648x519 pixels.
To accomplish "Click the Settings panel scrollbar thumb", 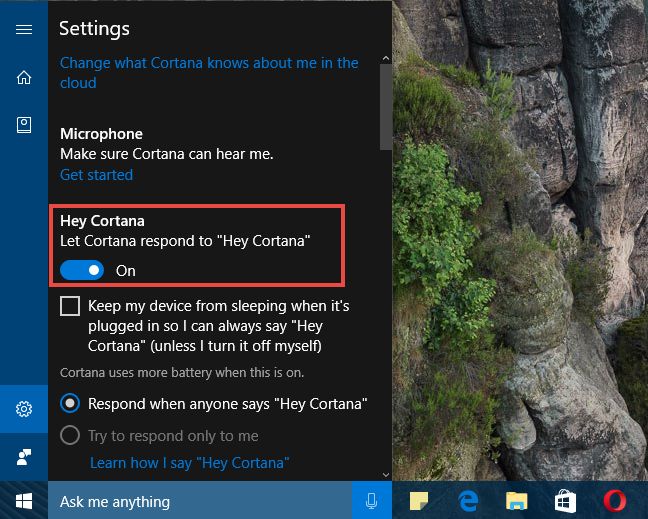I will pyautogui.click(x=386, y=107).
